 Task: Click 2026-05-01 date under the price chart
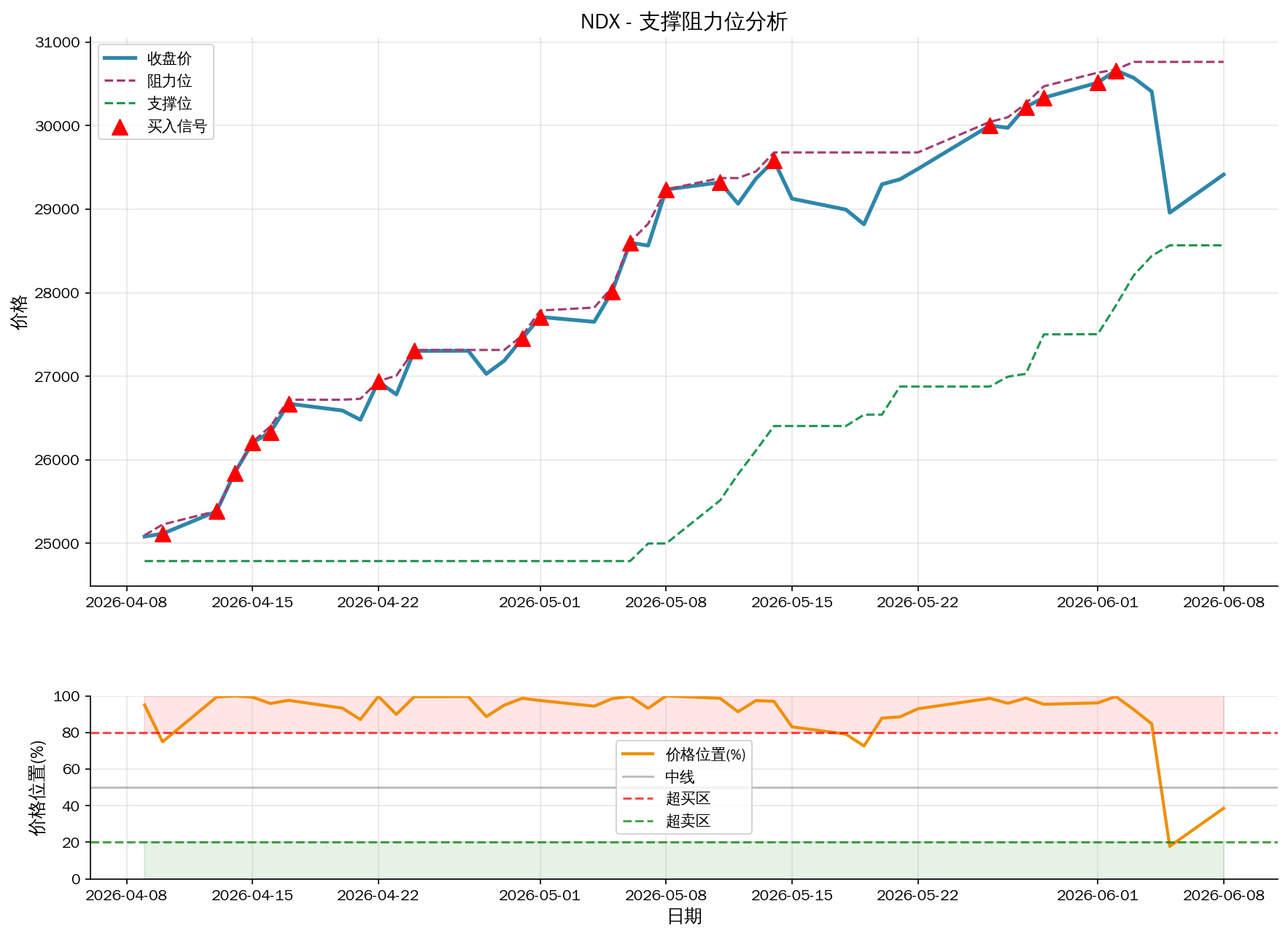pyautogui.click(x=540, y=602)
